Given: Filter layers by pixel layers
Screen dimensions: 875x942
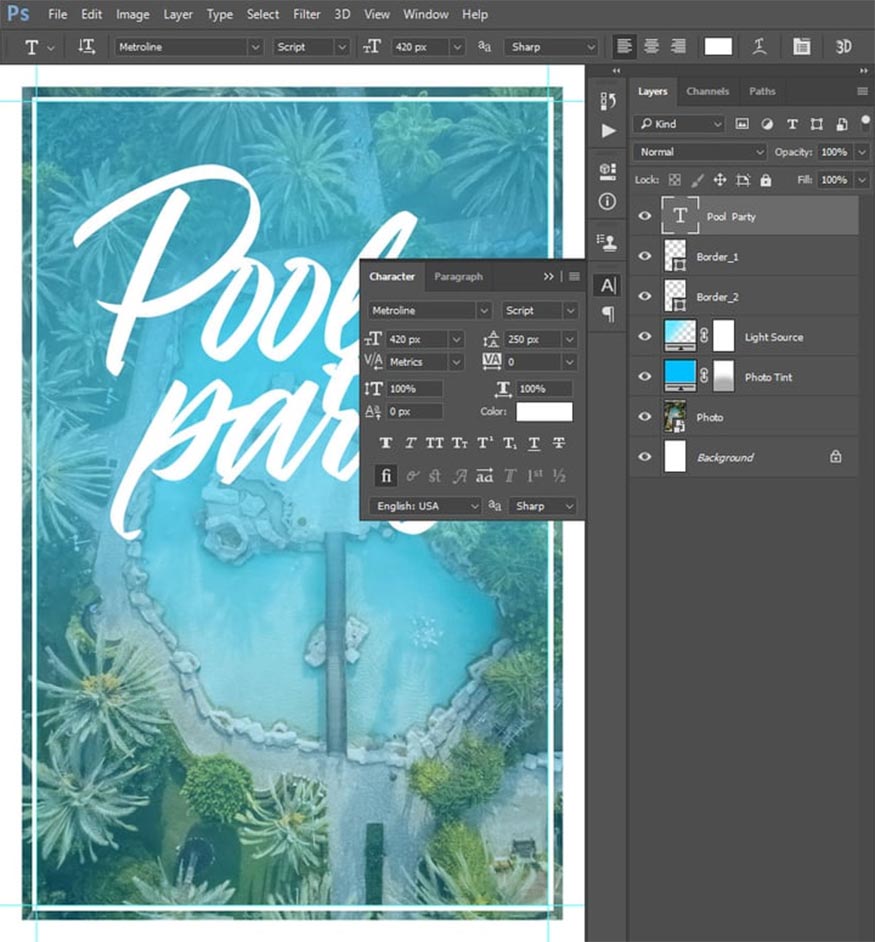Looking at the screenshot, I should [742, 124].
